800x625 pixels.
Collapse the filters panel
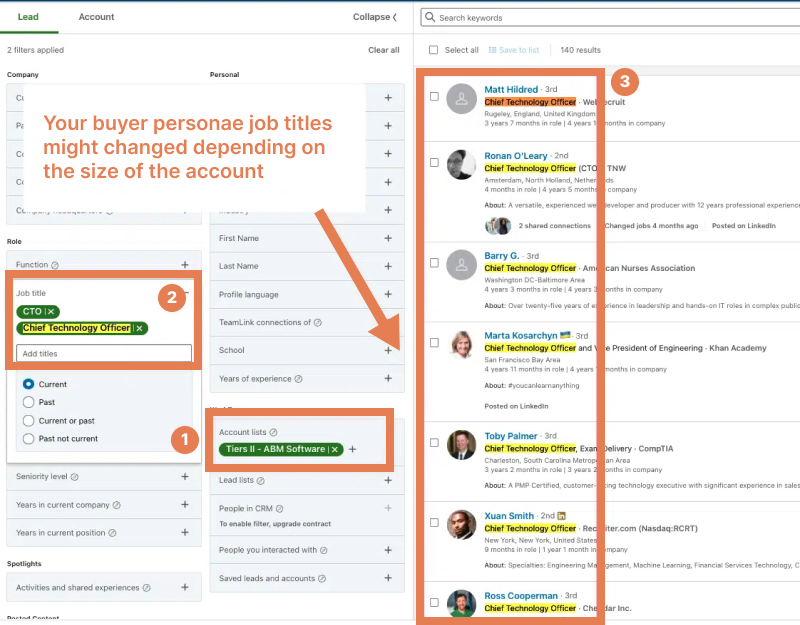point(374,17)
